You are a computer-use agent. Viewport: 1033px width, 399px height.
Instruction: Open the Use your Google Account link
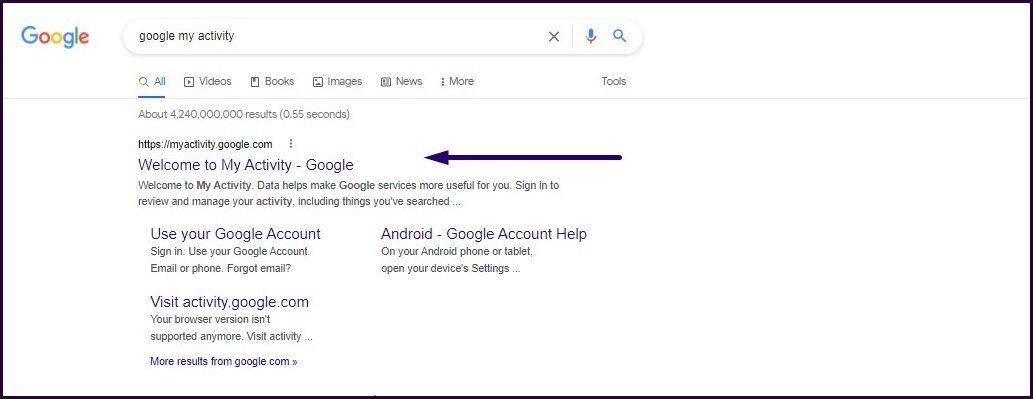click(x=235, y=234)
